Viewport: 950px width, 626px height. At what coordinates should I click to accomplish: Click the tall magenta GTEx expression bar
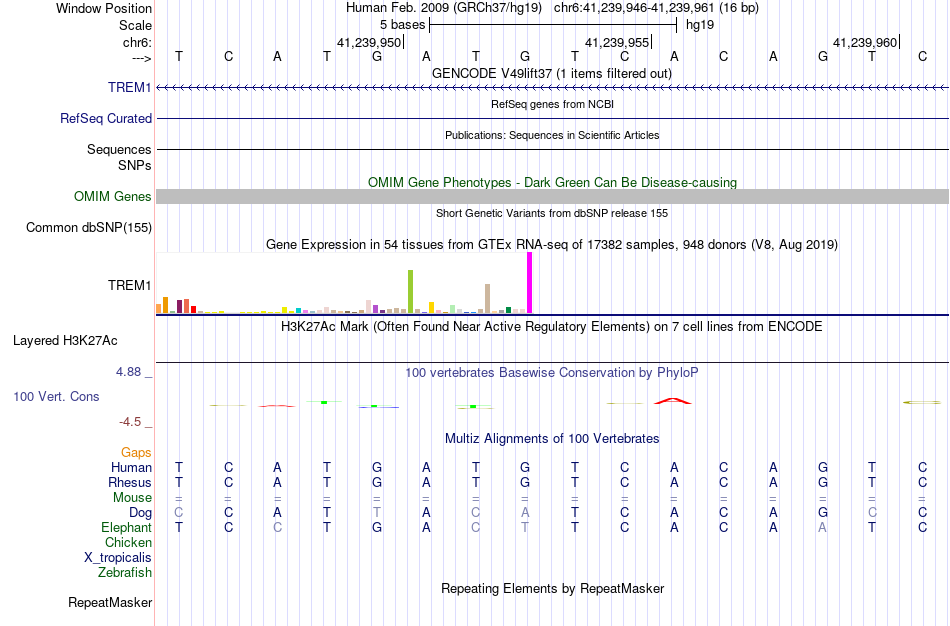530,282
